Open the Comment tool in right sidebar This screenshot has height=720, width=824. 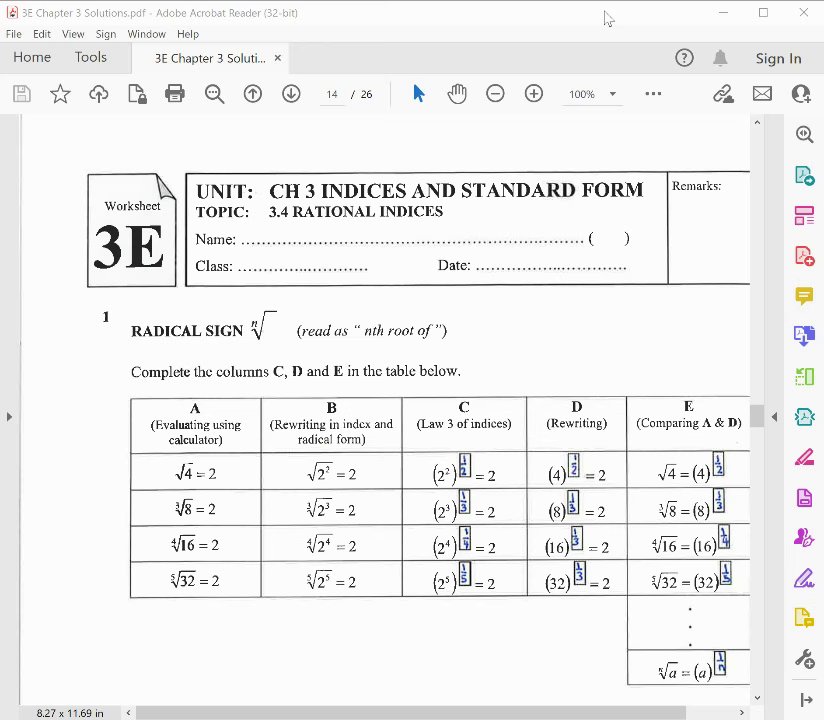(x=804, y=296)
